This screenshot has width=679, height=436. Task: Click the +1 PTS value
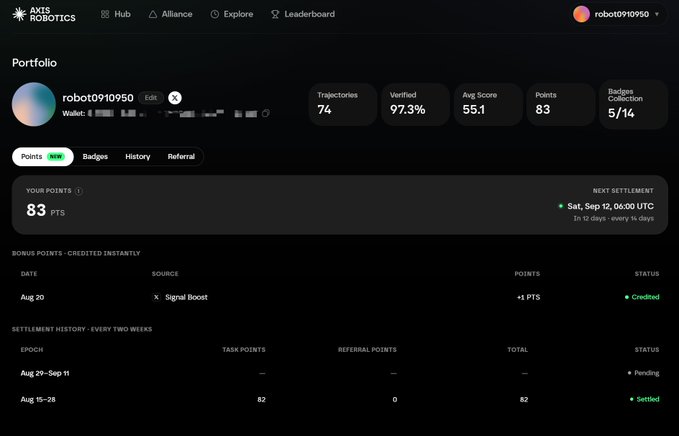(528, 297)
